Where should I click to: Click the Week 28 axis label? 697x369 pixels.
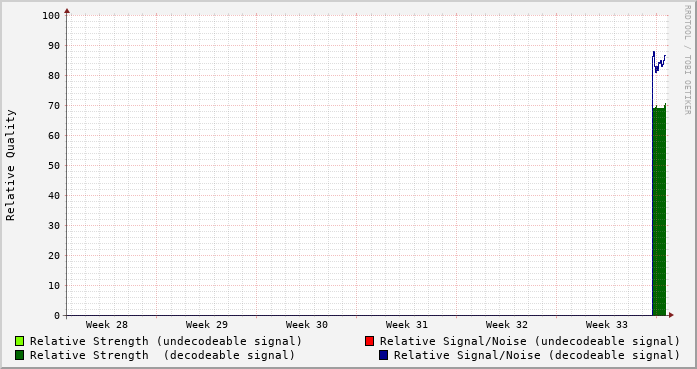[x=107, y=325]
